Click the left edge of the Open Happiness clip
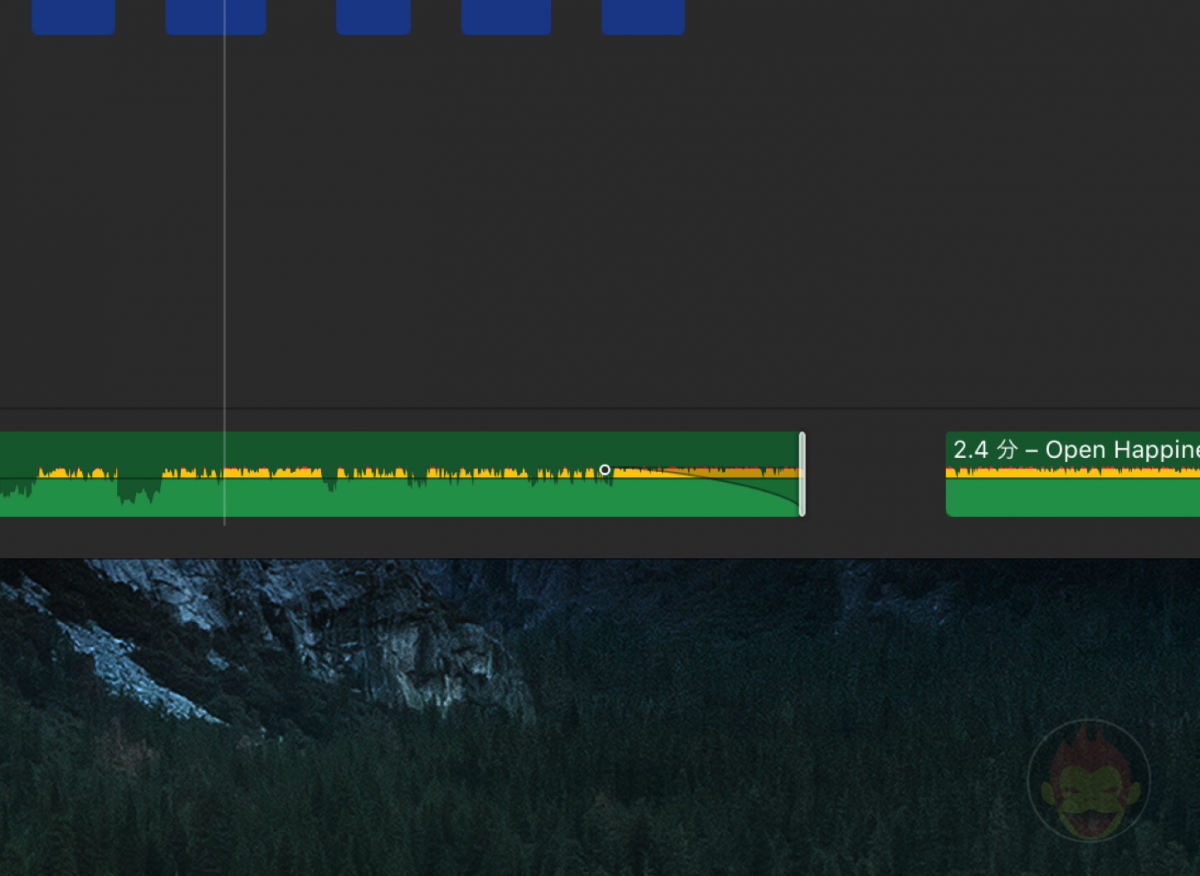This screenshot has width=1200, height=876. 948,473
